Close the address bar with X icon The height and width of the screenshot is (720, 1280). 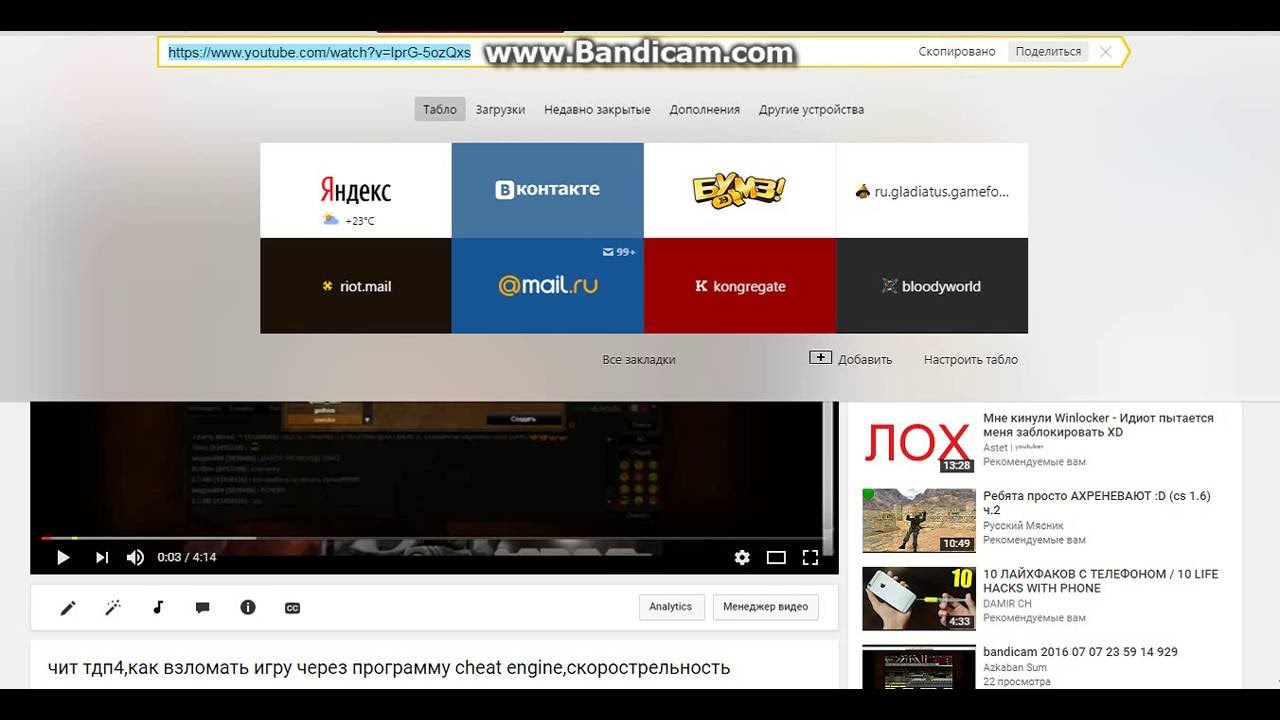[x=1105, y=52]
